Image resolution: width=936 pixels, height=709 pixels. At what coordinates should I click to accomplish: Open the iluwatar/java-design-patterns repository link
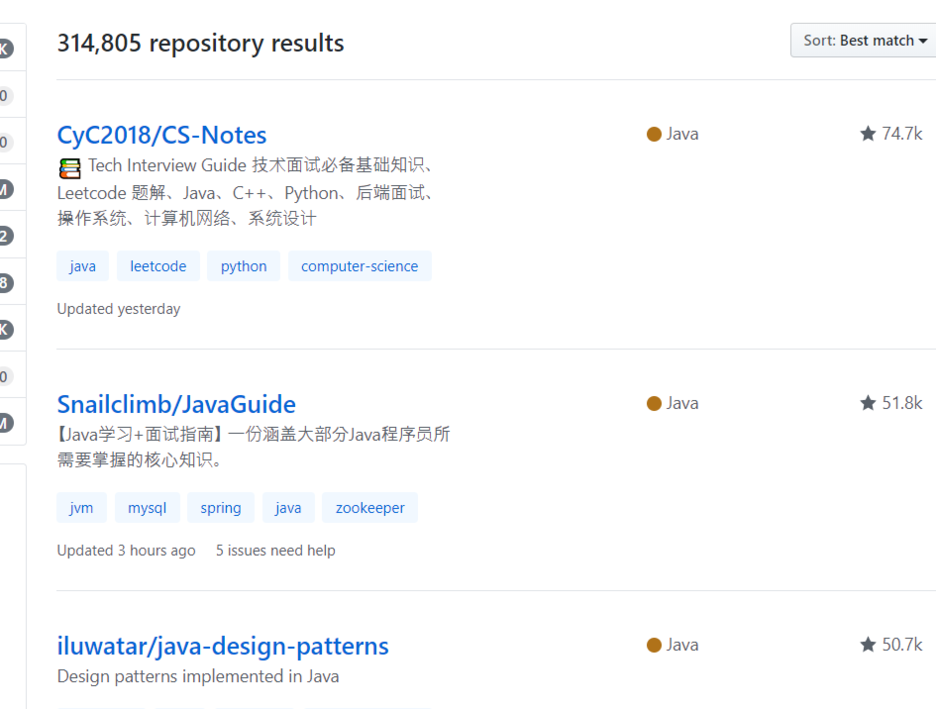223,646
